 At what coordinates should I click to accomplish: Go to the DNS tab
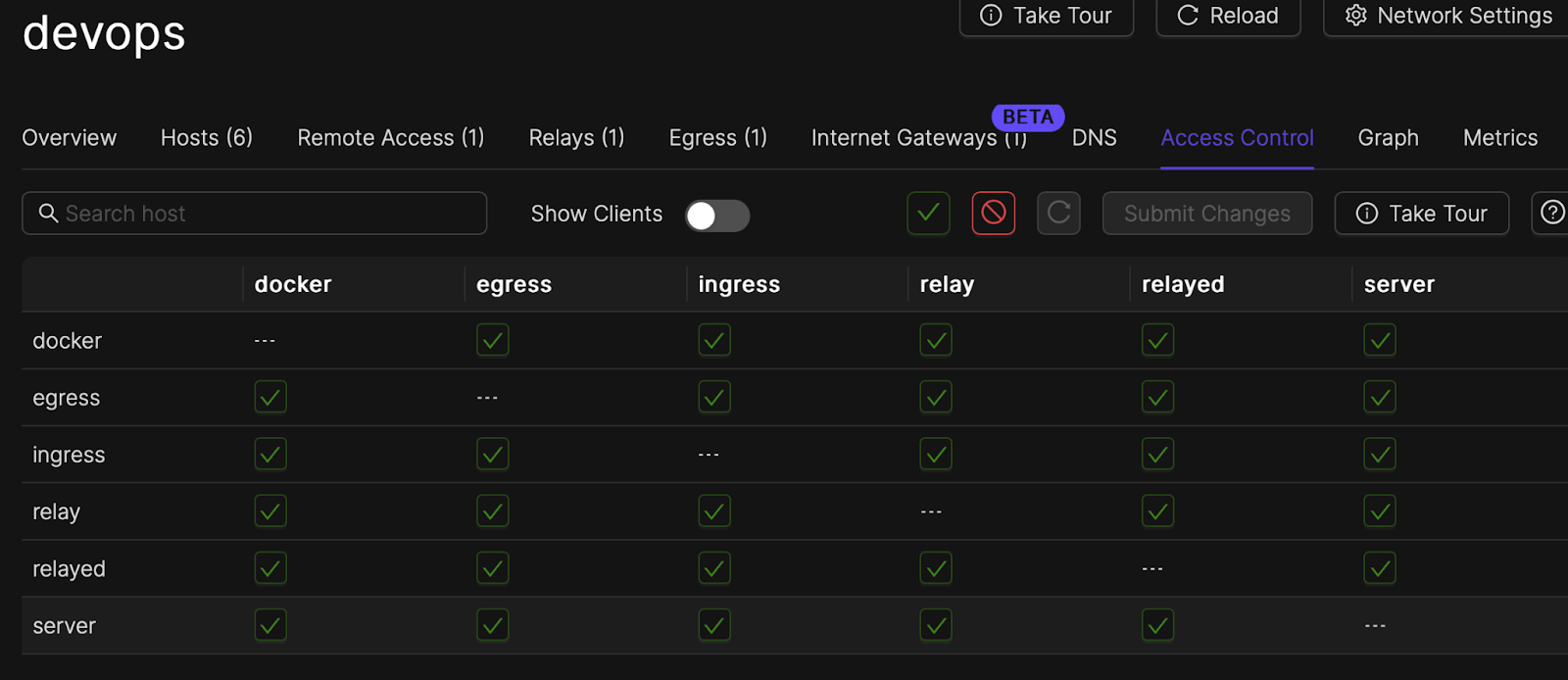[1094, 137]
